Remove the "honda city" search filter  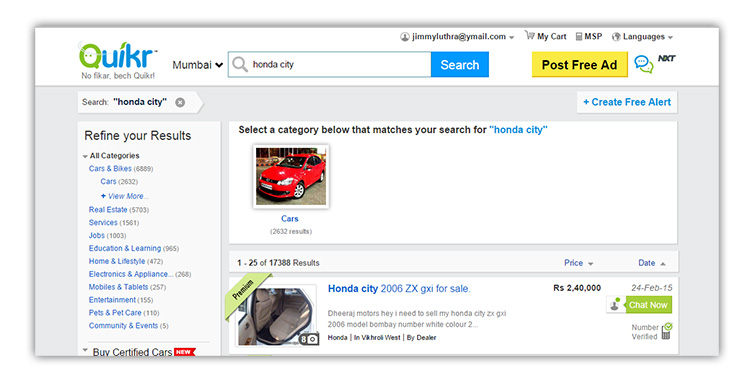click(x=180, y=102)
